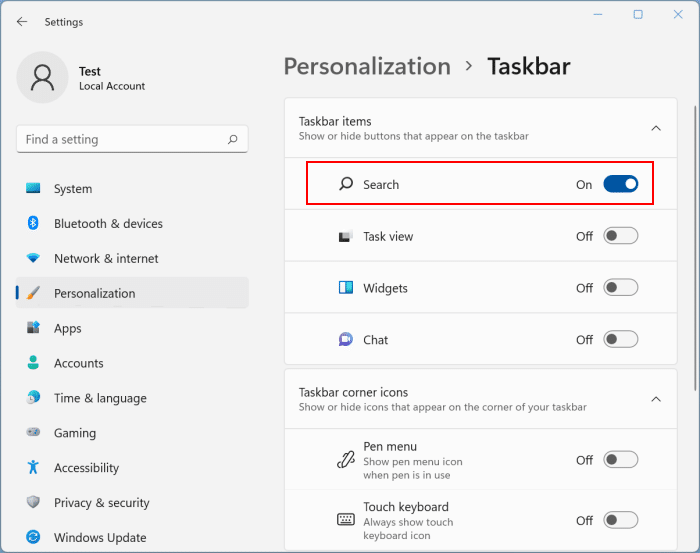Open Accessibility settings
The height and width of the screenshot is (553, 700).
132,467
